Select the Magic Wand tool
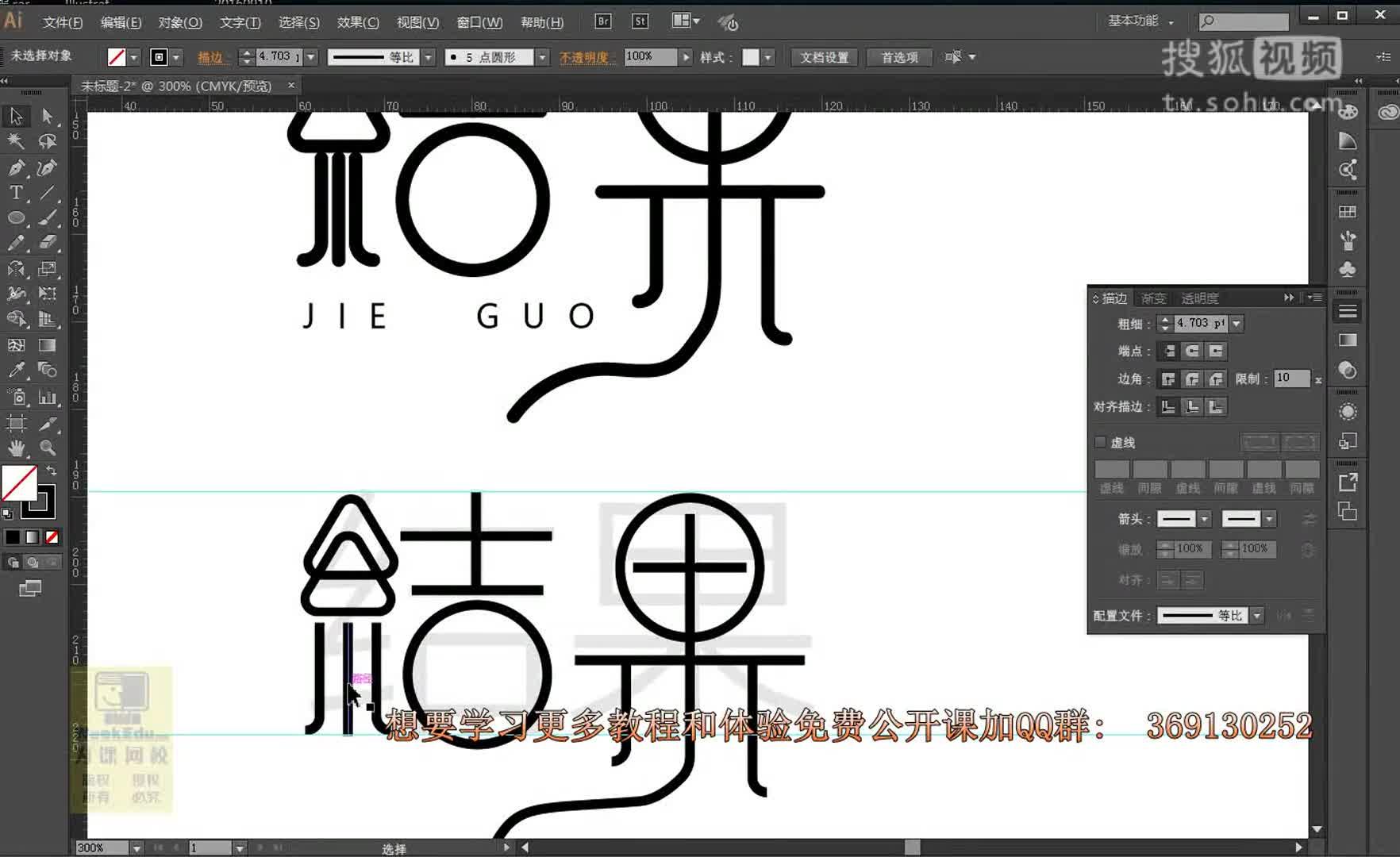 [x=14, y=140]
